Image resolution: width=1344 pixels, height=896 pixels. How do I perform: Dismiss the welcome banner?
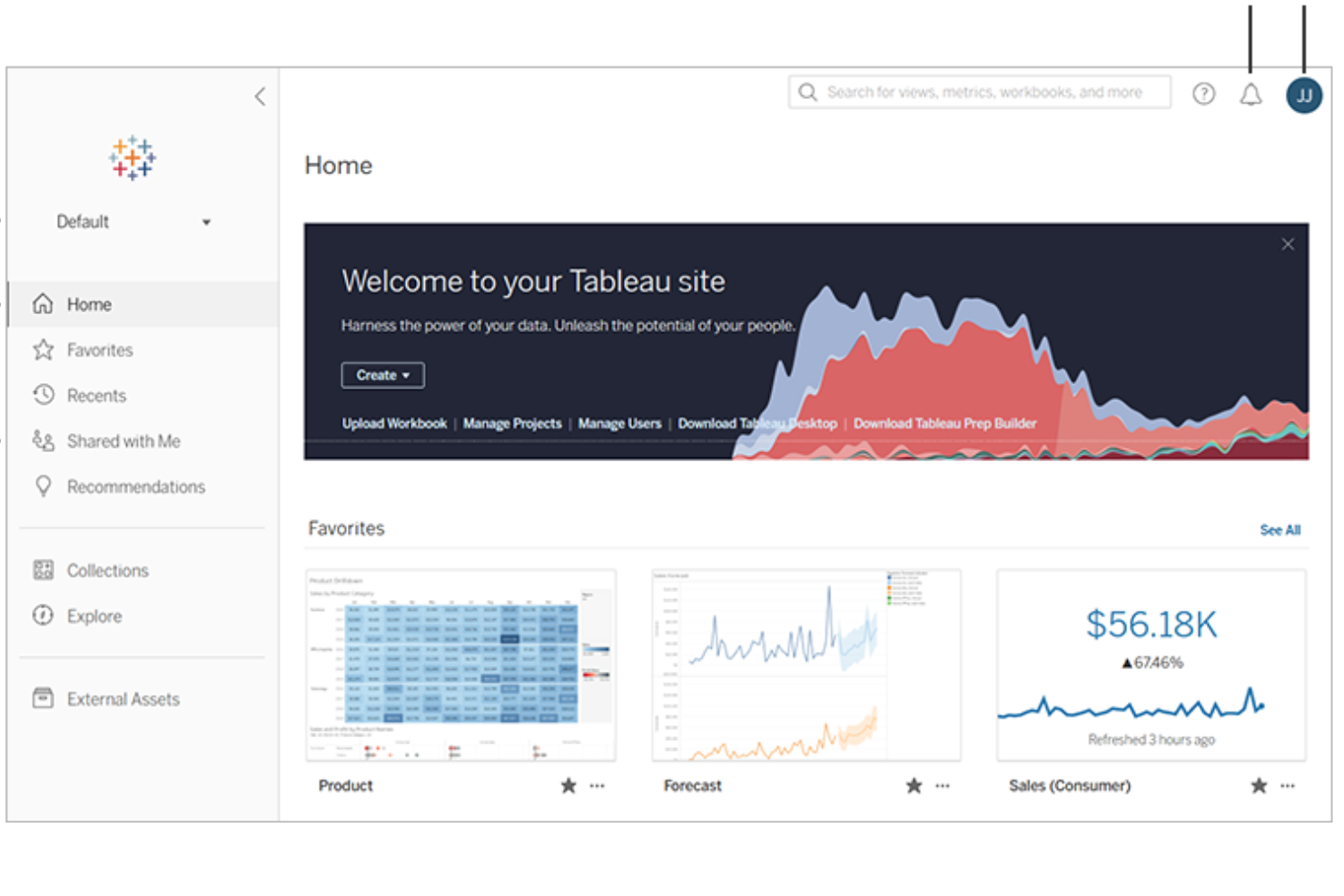[x=1288, y=244]
